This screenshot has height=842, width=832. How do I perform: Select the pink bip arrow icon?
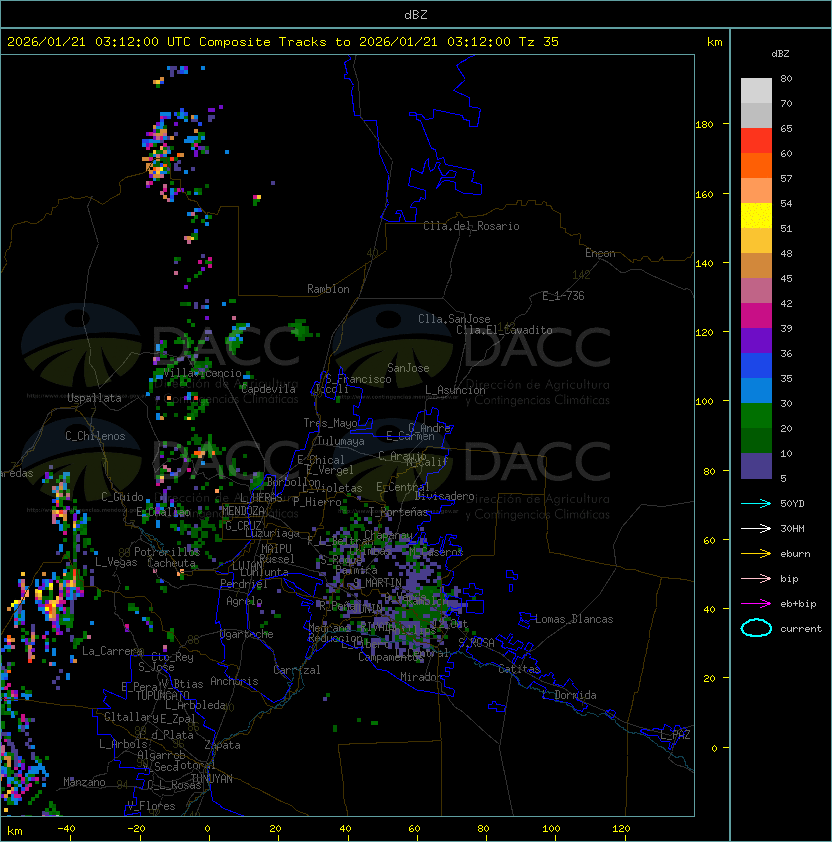(x=756, y=578)
